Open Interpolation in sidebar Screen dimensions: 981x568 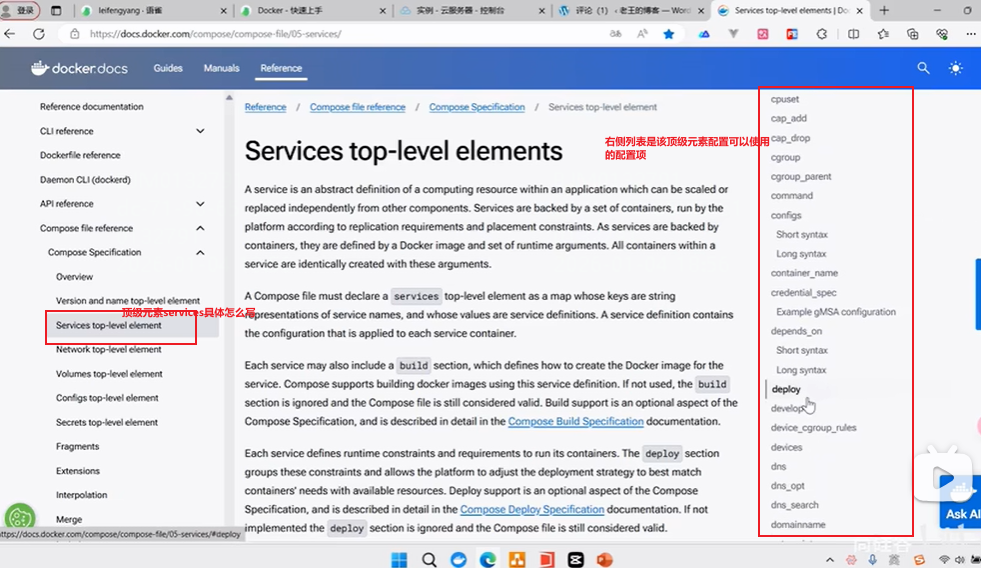click(x=81, y=495)
